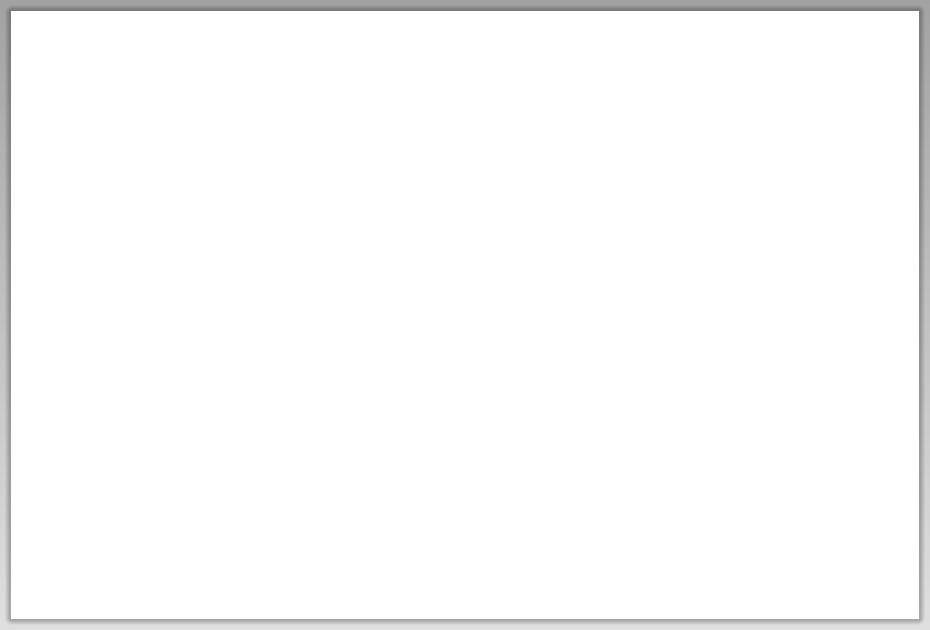930x630 pixels.
Task: Click the gray border below the white canvas
Action: [x=465, y=625]
